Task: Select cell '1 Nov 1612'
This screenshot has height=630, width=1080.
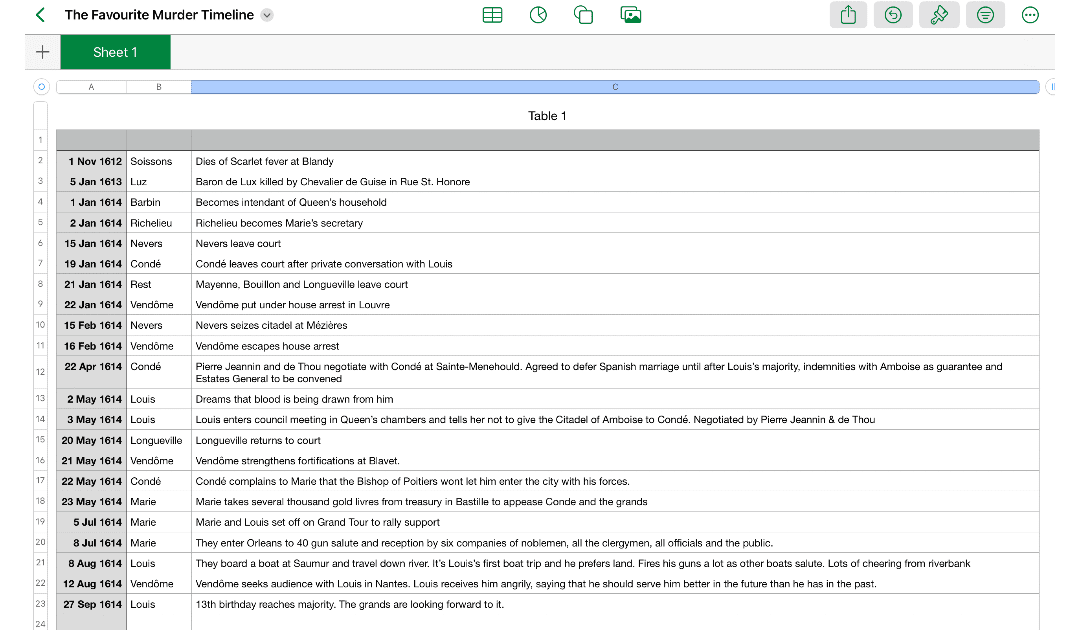Action: click(x=91, y=161)
